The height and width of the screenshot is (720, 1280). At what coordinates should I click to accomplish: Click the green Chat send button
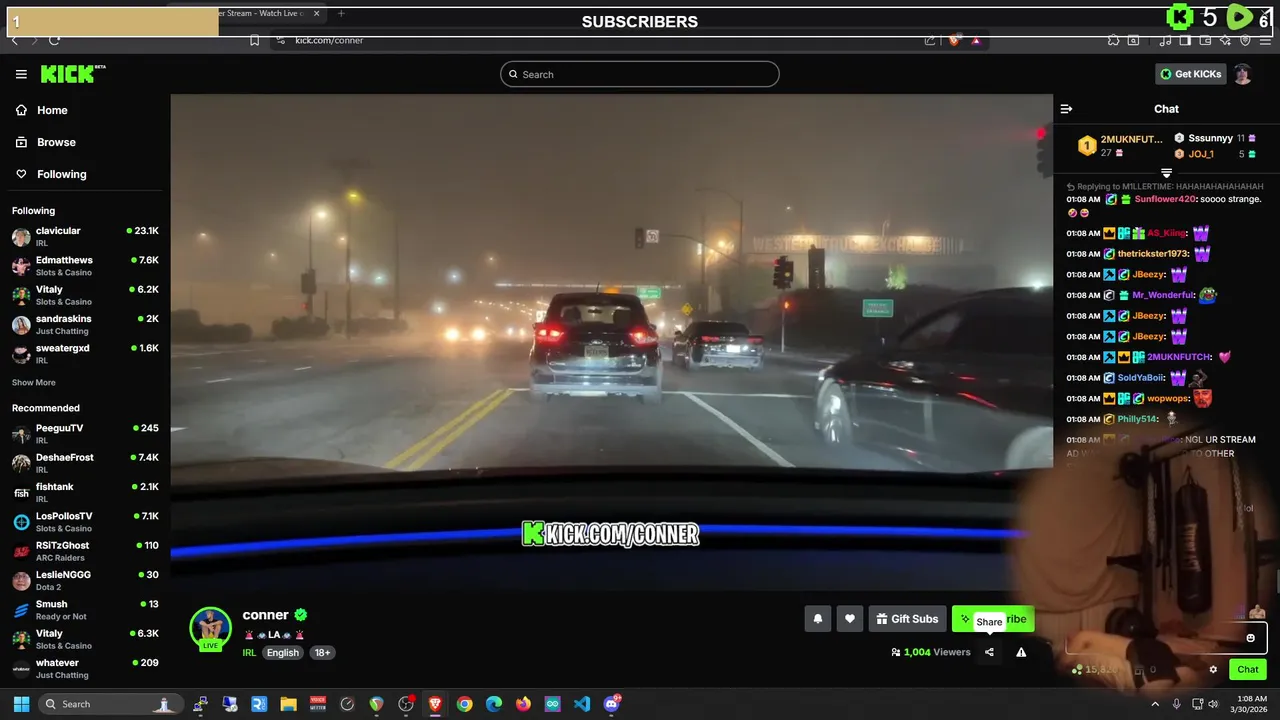pyautogui.click(x=1247, y=670)
